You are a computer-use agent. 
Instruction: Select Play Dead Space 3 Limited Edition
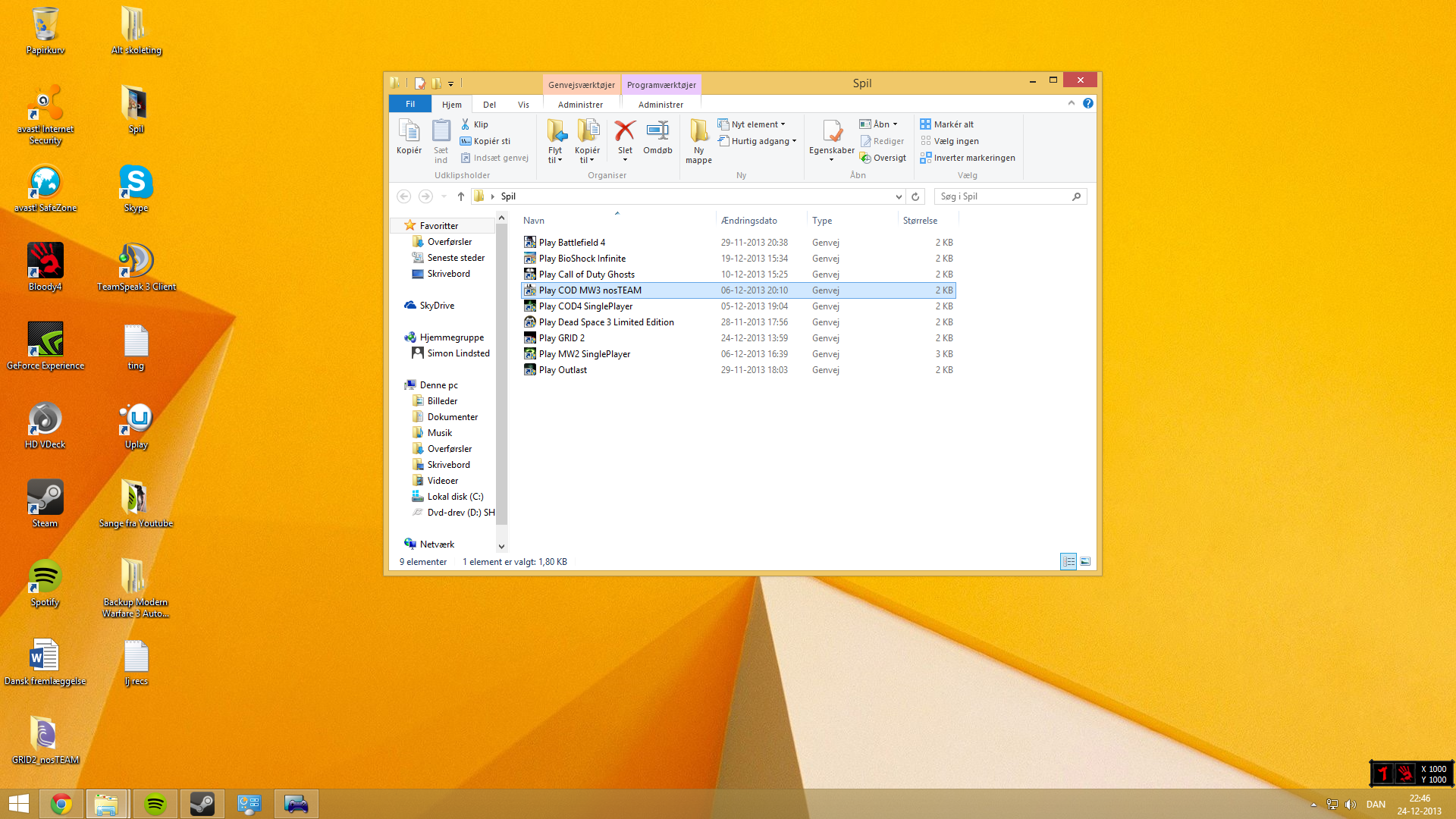[738, 322]
